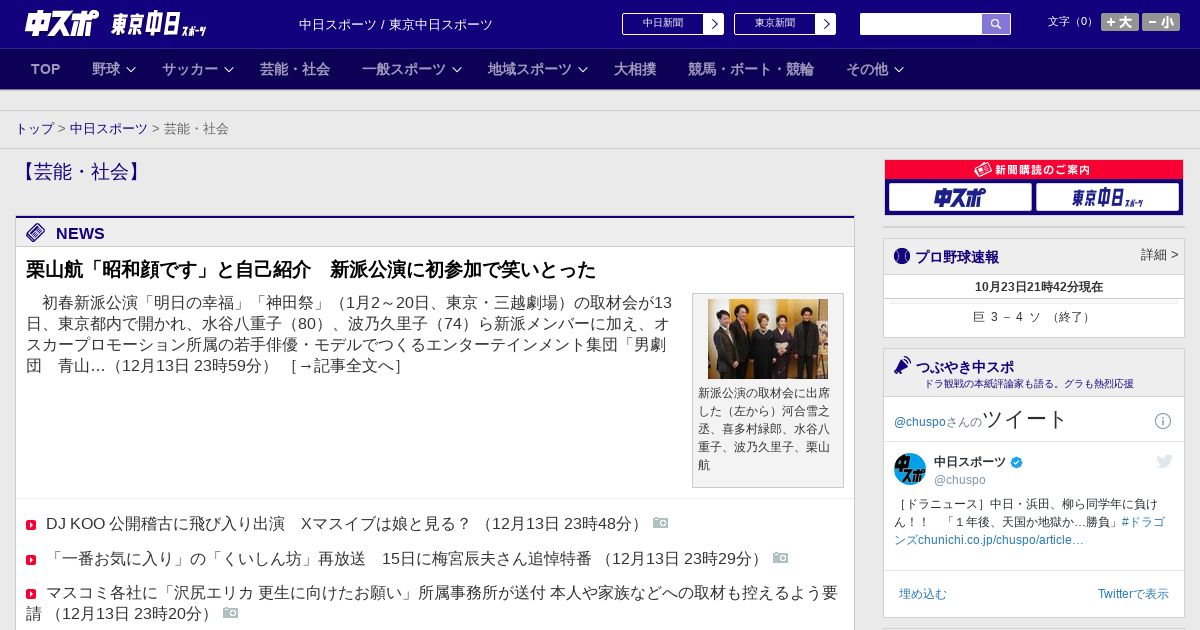
Task: Open the 東京新聞 link button
Action: tap(775, 24)
